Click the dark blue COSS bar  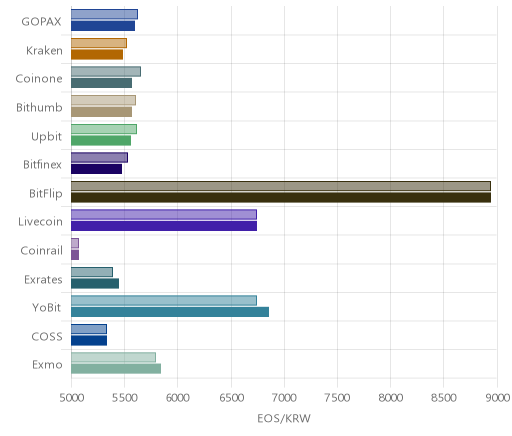89,341
